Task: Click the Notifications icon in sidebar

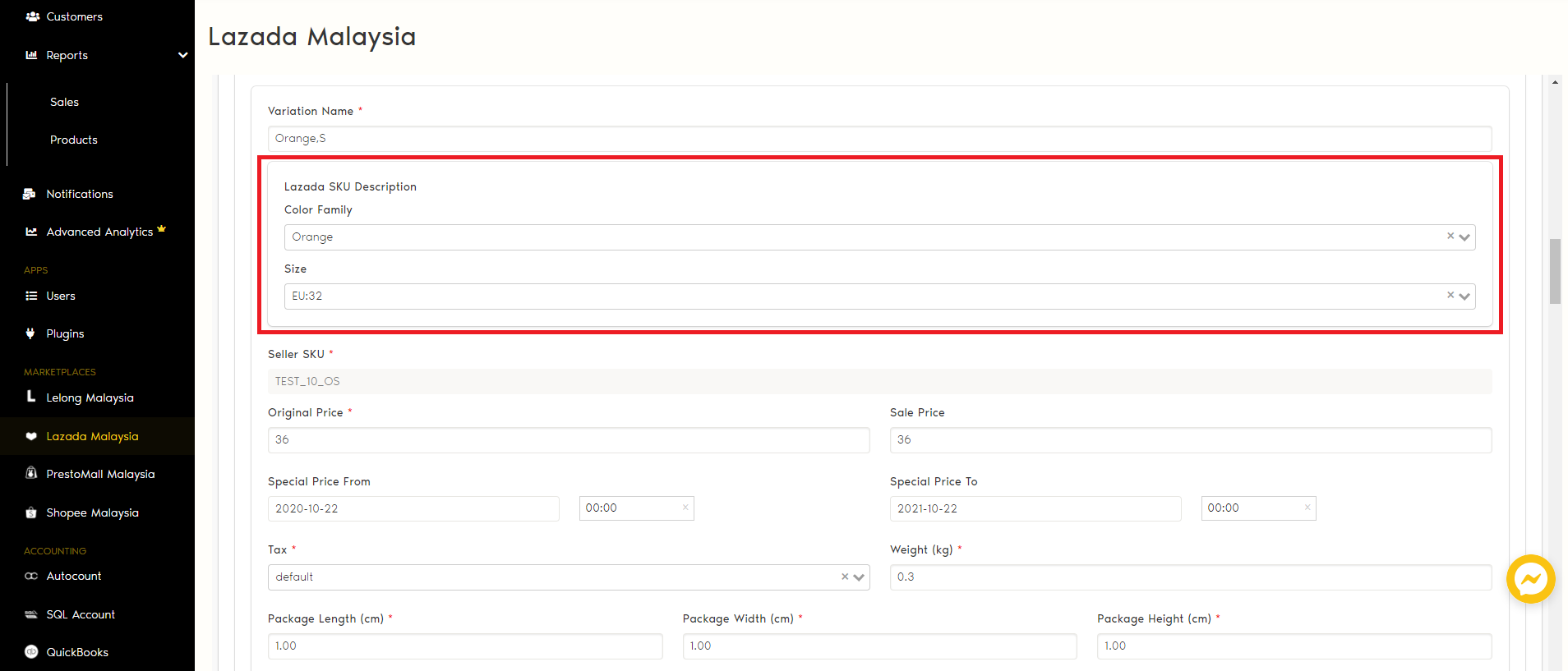Action: pyautogui.click(x=30, y=194)
